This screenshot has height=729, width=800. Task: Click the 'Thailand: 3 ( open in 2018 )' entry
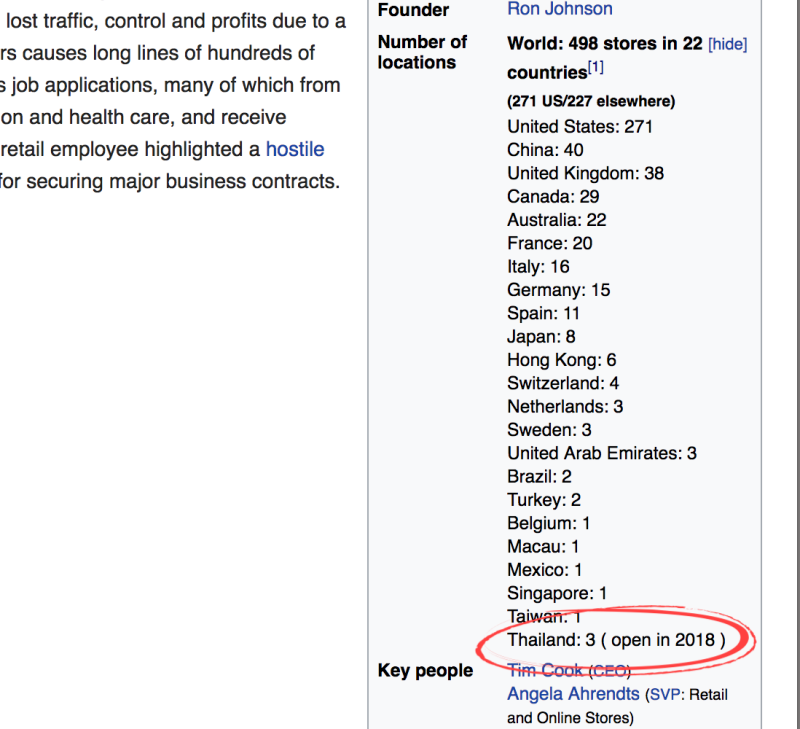point(616,640)
